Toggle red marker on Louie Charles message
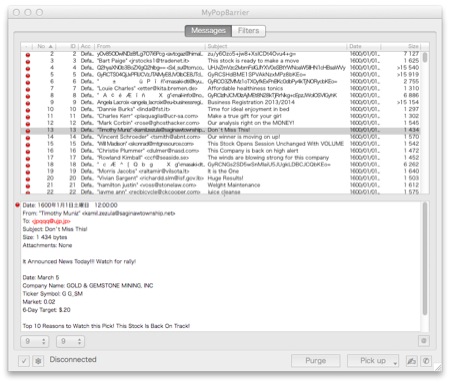 [x=28, y=89]
